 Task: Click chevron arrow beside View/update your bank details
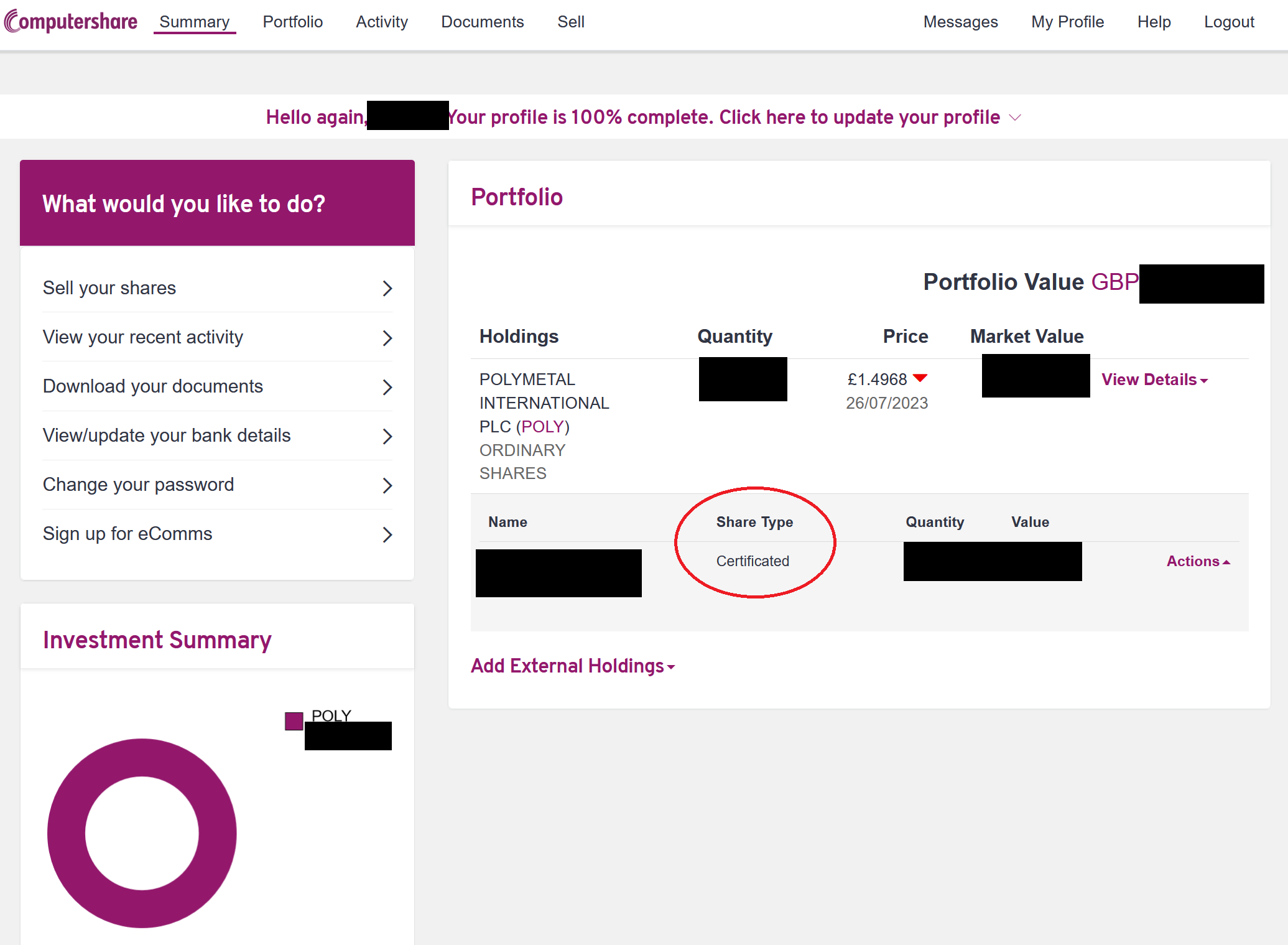pyautogui.click(x=387, y=436)
